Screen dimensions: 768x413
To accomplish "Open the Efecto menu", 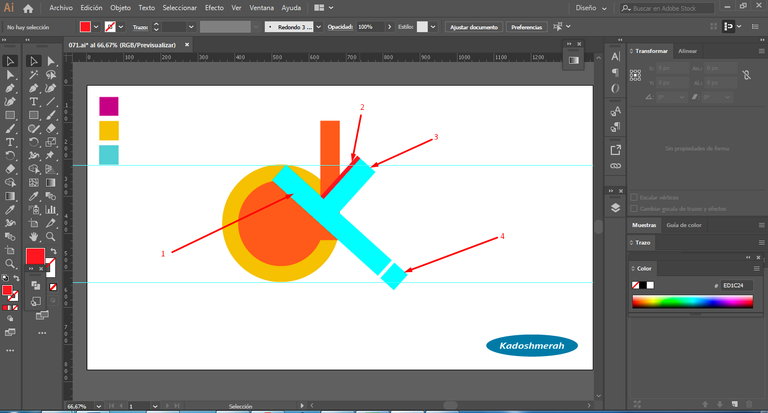I will tap(214, 8).
